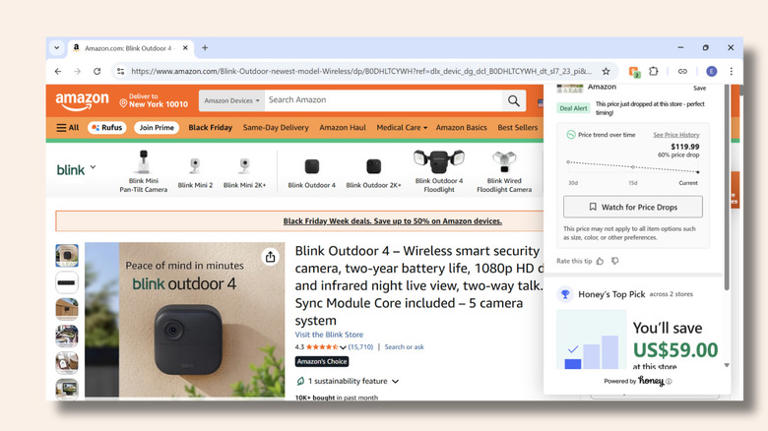Reload the Amazon page

tap(97, 72)
